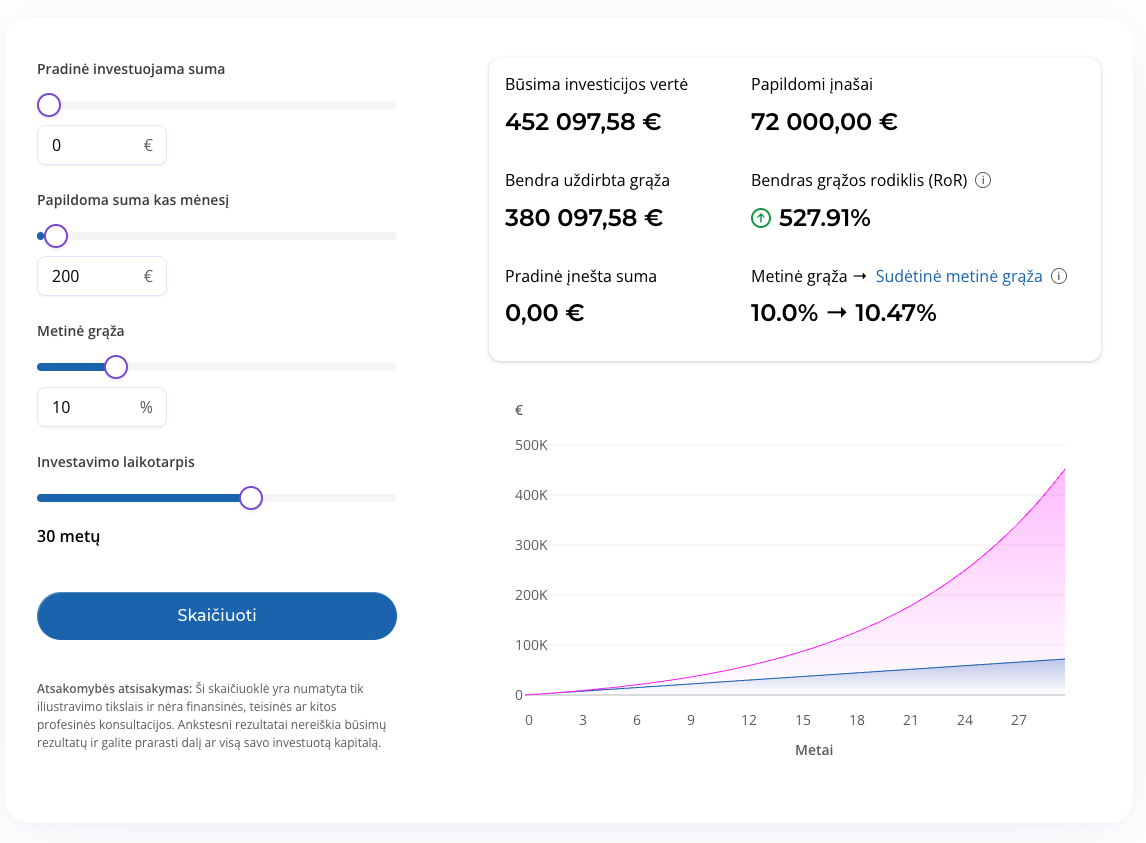Click the initial investment input showing 0
1146x843 pixels.
(102, 145)
